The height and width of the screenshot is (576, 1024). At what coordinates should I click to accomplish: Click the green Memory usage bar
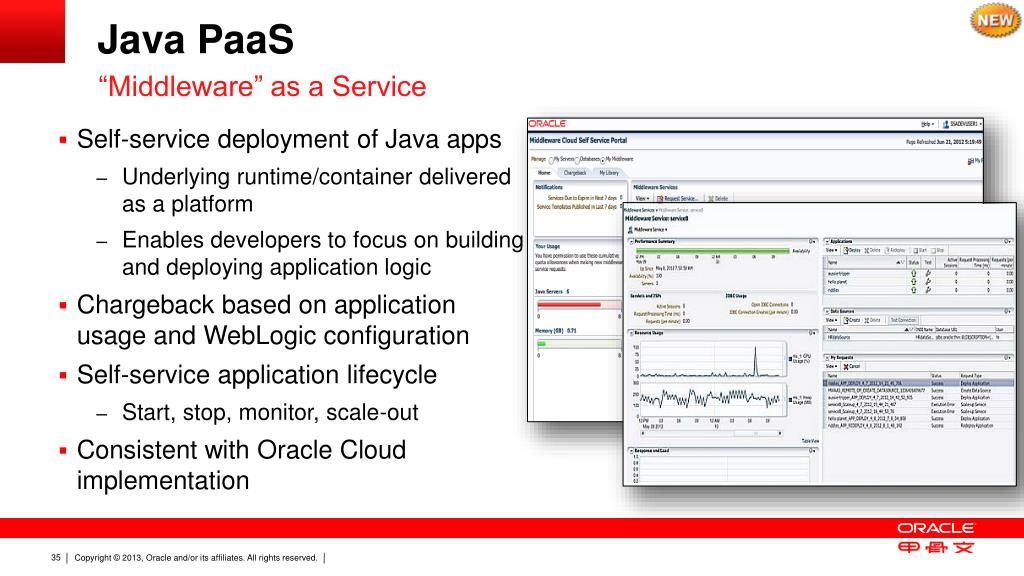pos(541,343)
